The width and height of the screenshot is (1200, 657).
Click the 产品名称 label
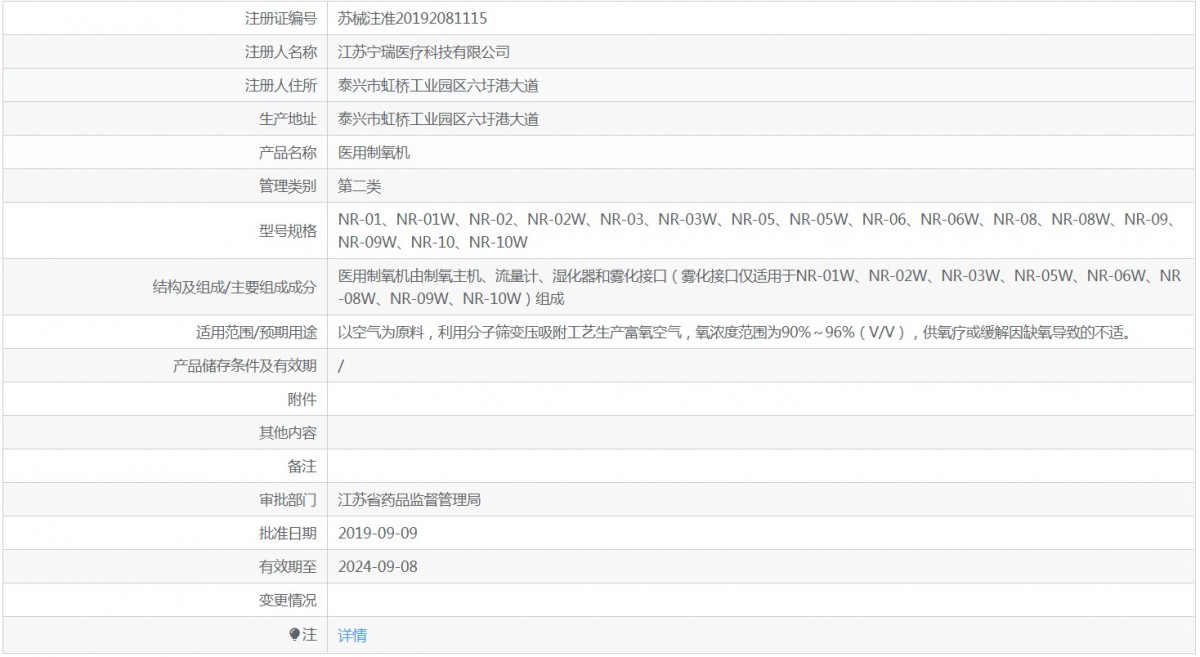point(288,153)
